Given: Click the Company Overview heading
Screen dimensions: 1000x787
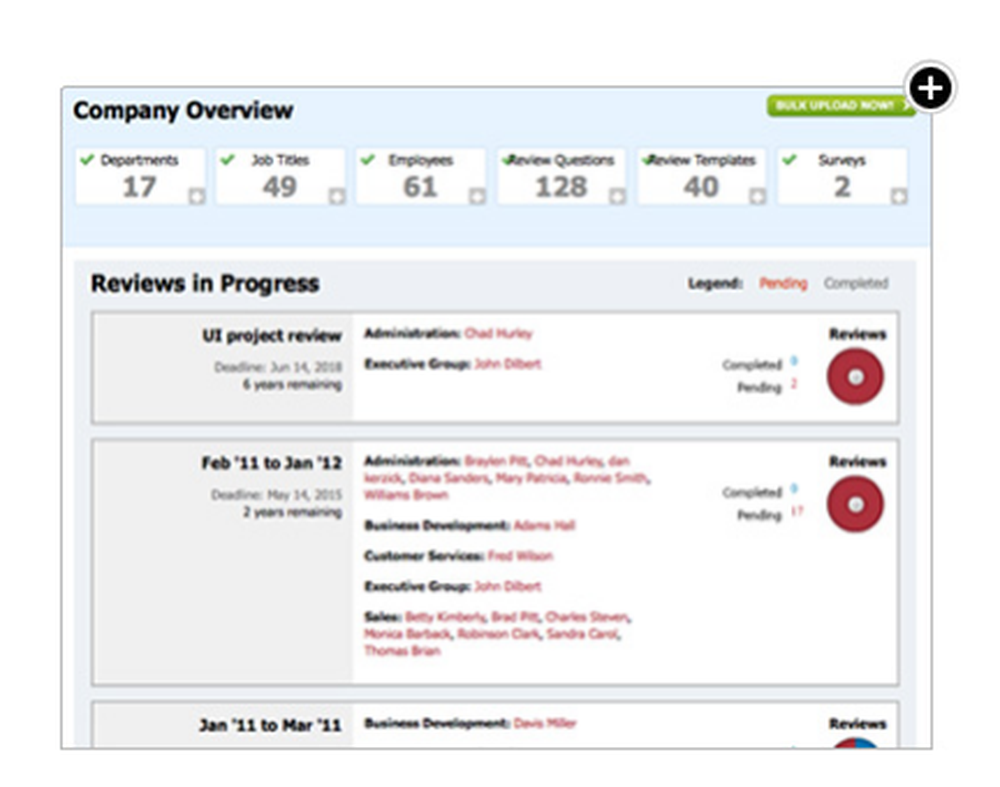Looking at the screenshot, I should click(183, 110).
